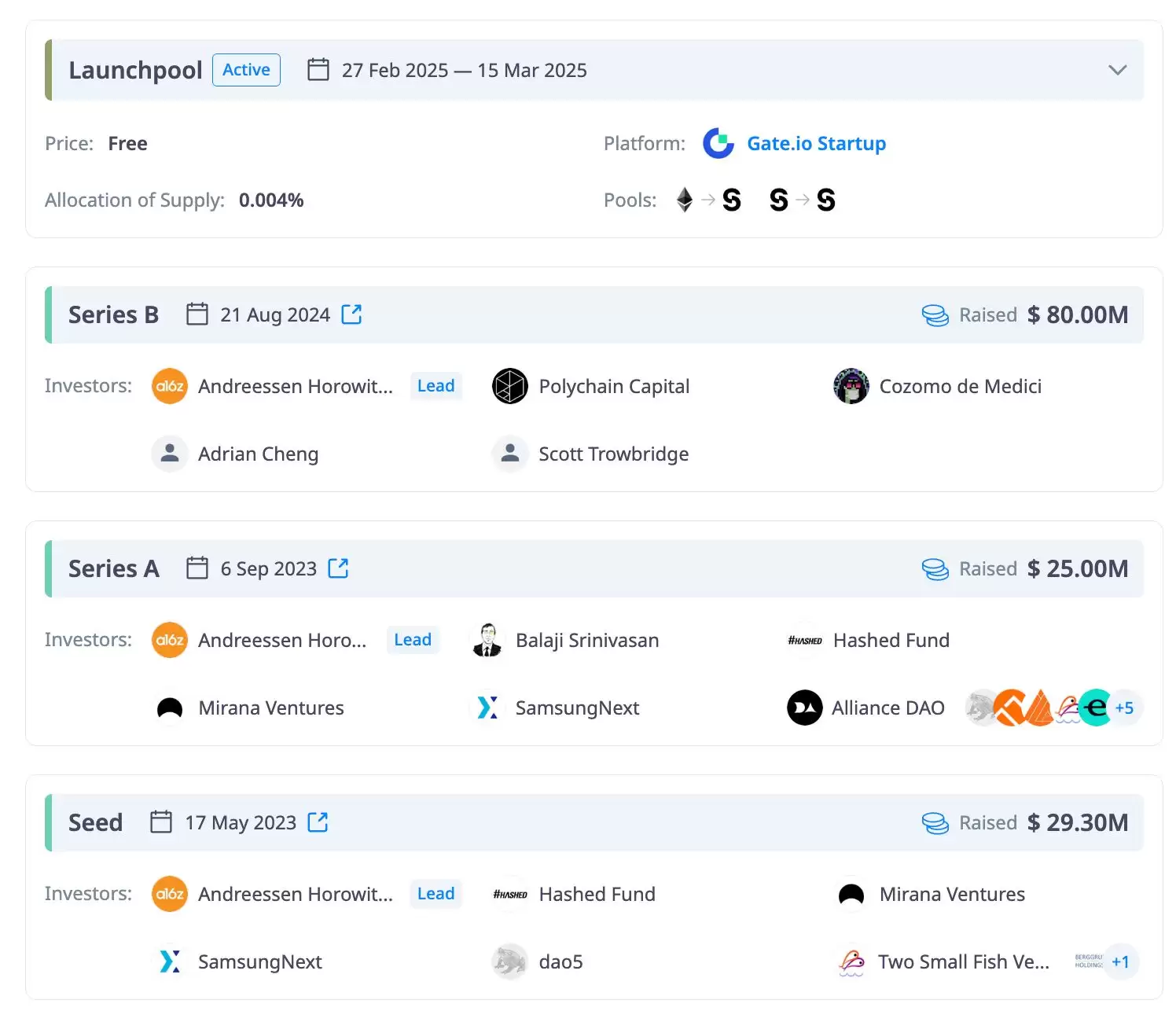The width and height of the screenshot is (1176, 1011).
Task: Click the Polychain Capital logo
Action: coord(510,386)
